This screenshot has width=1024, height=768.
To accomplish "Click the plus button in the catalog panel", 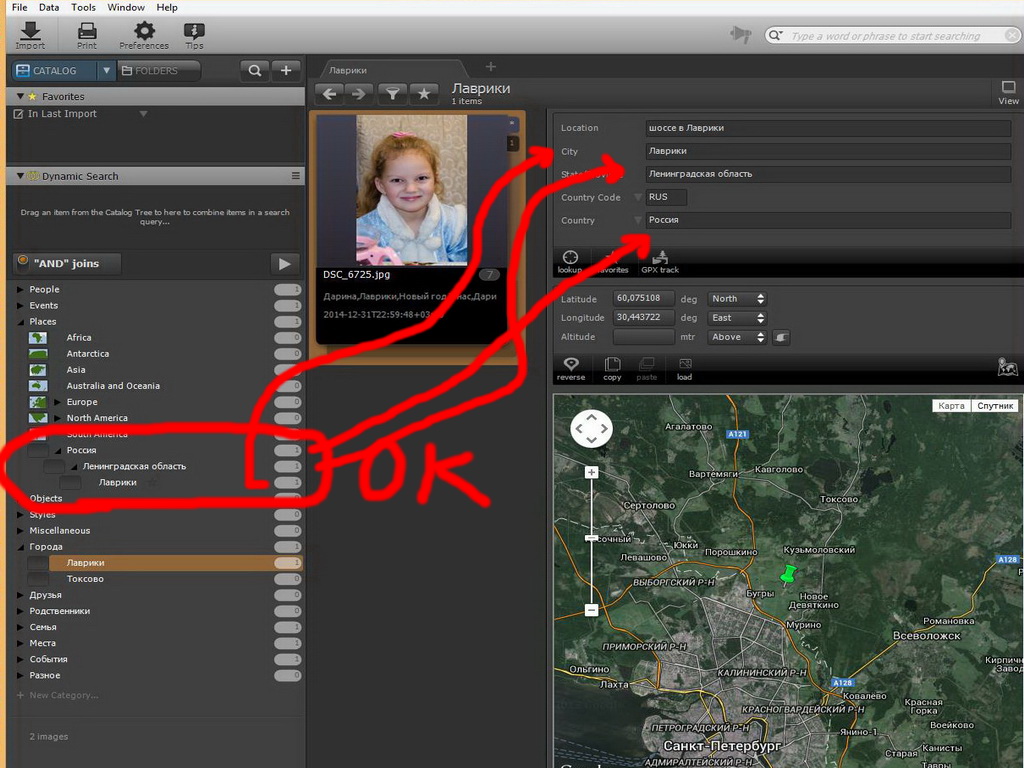I will coord(286,71).
